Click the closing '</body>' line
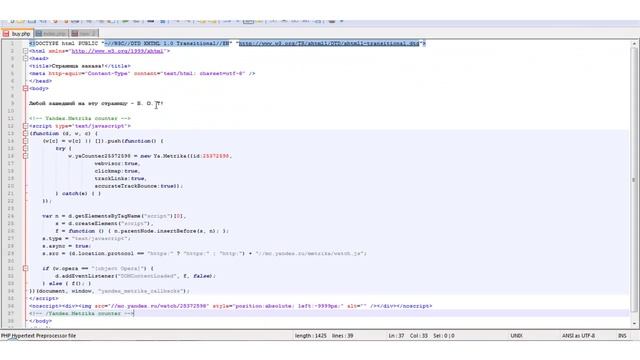The width and height of the screenshot is (640, 360). (40, 321)
